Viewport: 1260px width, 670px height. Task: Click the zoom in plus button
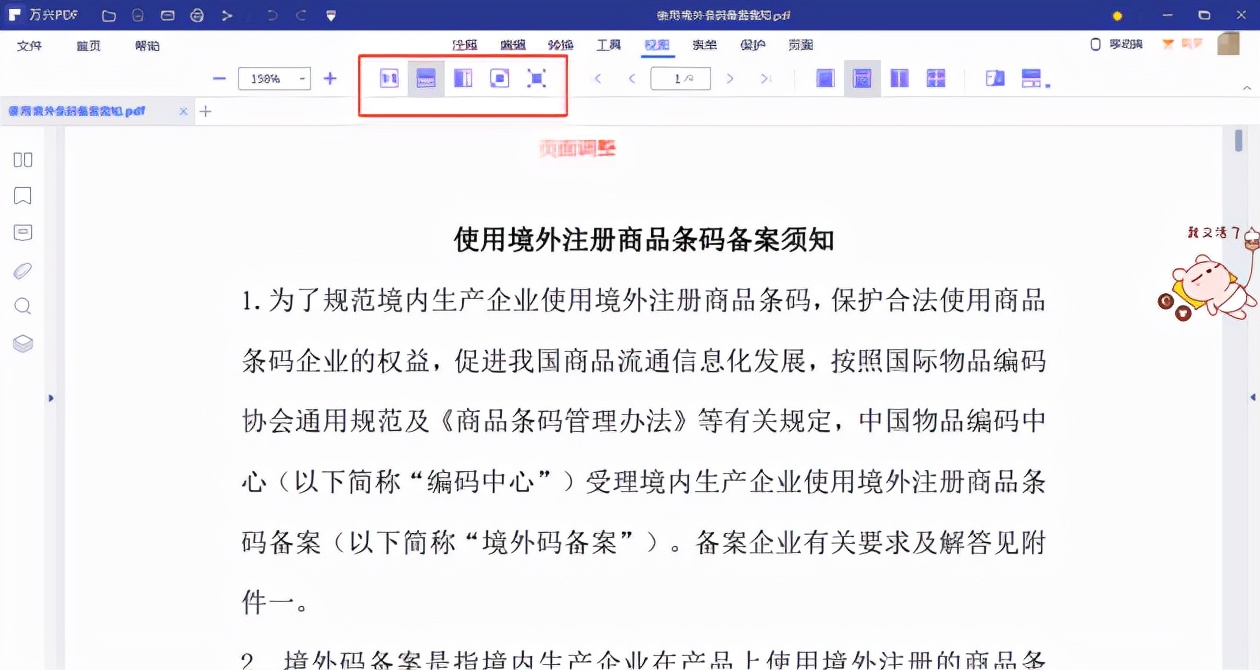330,77
